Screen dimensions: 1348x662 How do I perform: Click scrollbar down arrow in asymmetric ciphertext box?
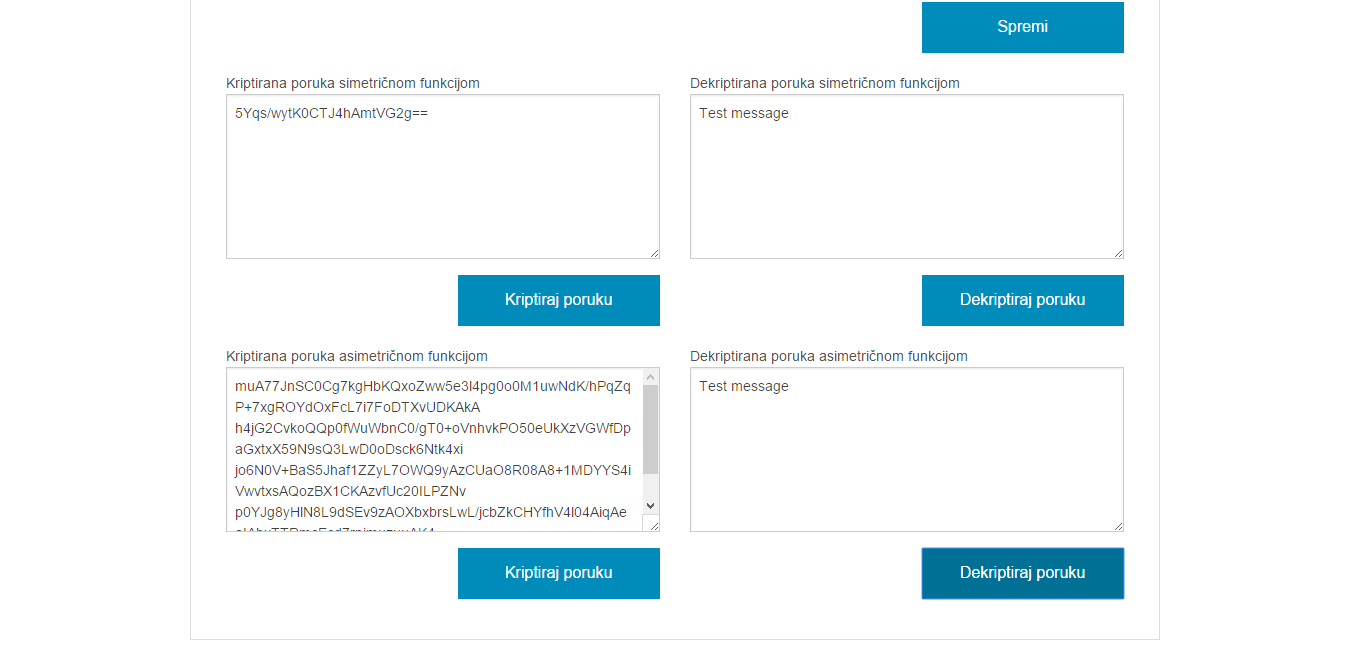tap(650, 506)
